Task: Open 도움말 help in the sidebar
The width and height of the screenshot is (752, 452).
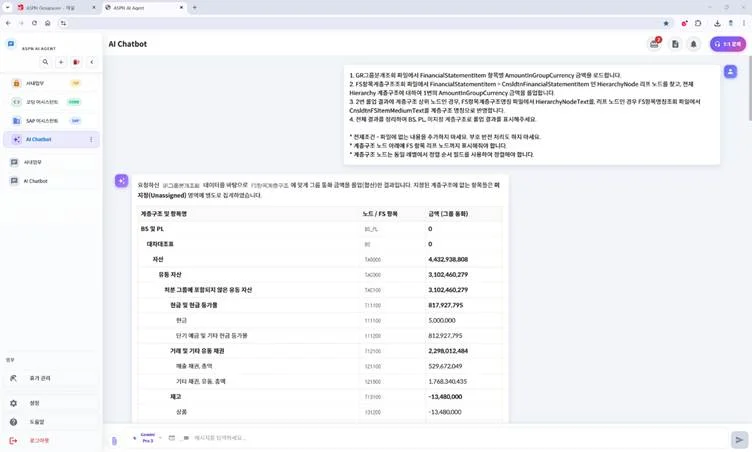Action: tap(36, 421)
